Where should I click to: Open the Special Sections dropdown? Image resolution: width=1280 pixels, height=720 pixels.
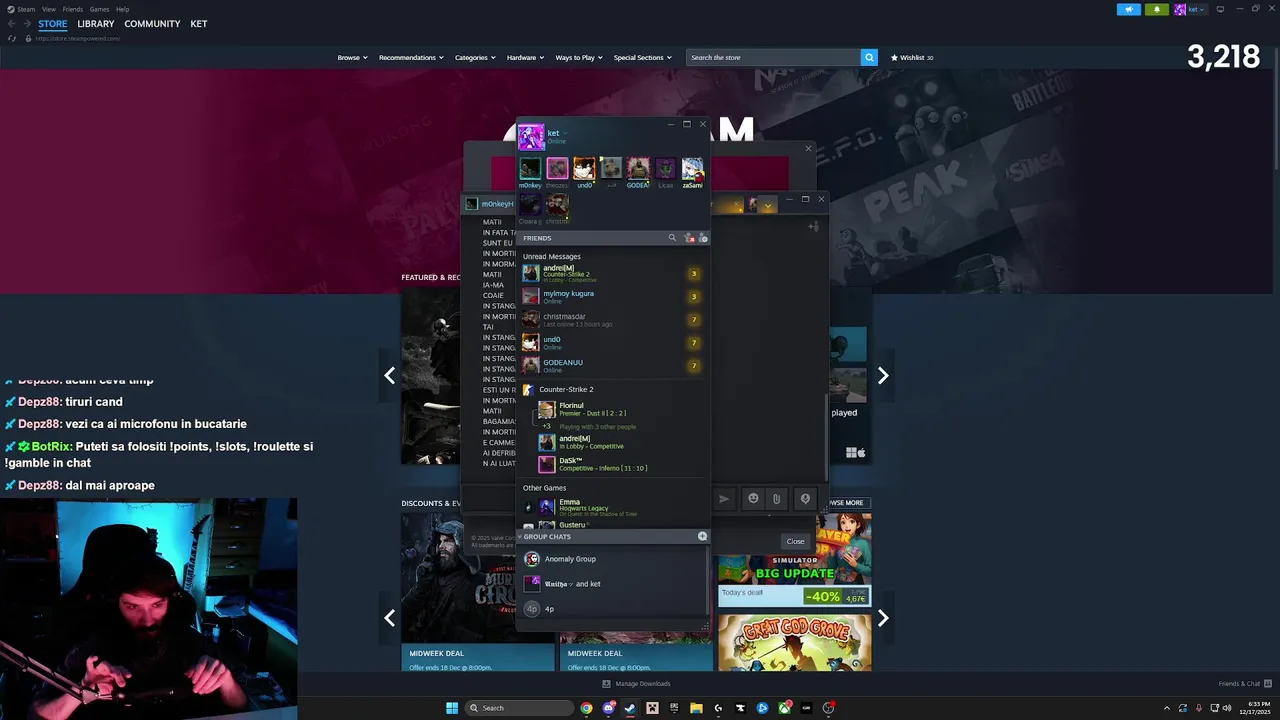click(x=642, y=57)
